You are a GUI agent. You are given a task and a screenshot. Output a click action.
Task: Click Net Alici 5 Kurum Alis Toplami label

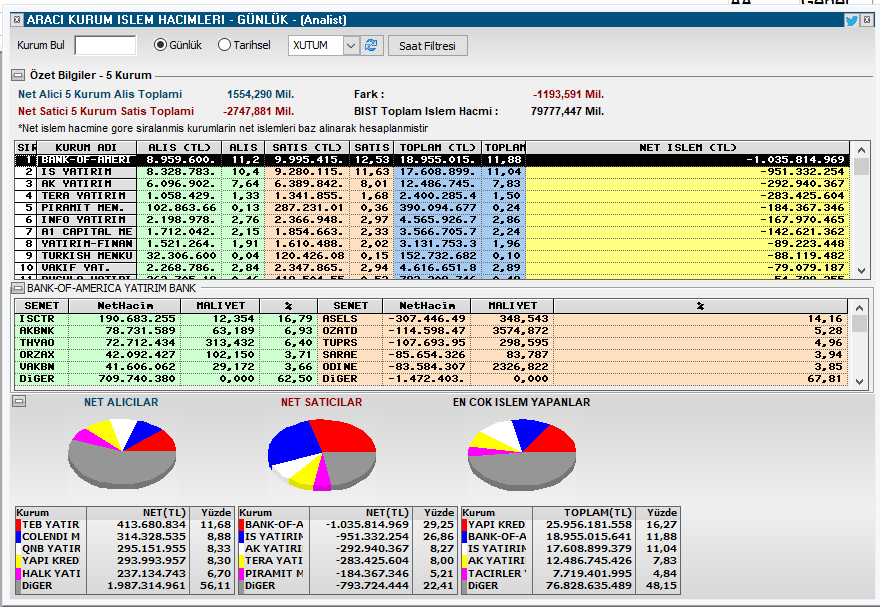coord(100,94)
